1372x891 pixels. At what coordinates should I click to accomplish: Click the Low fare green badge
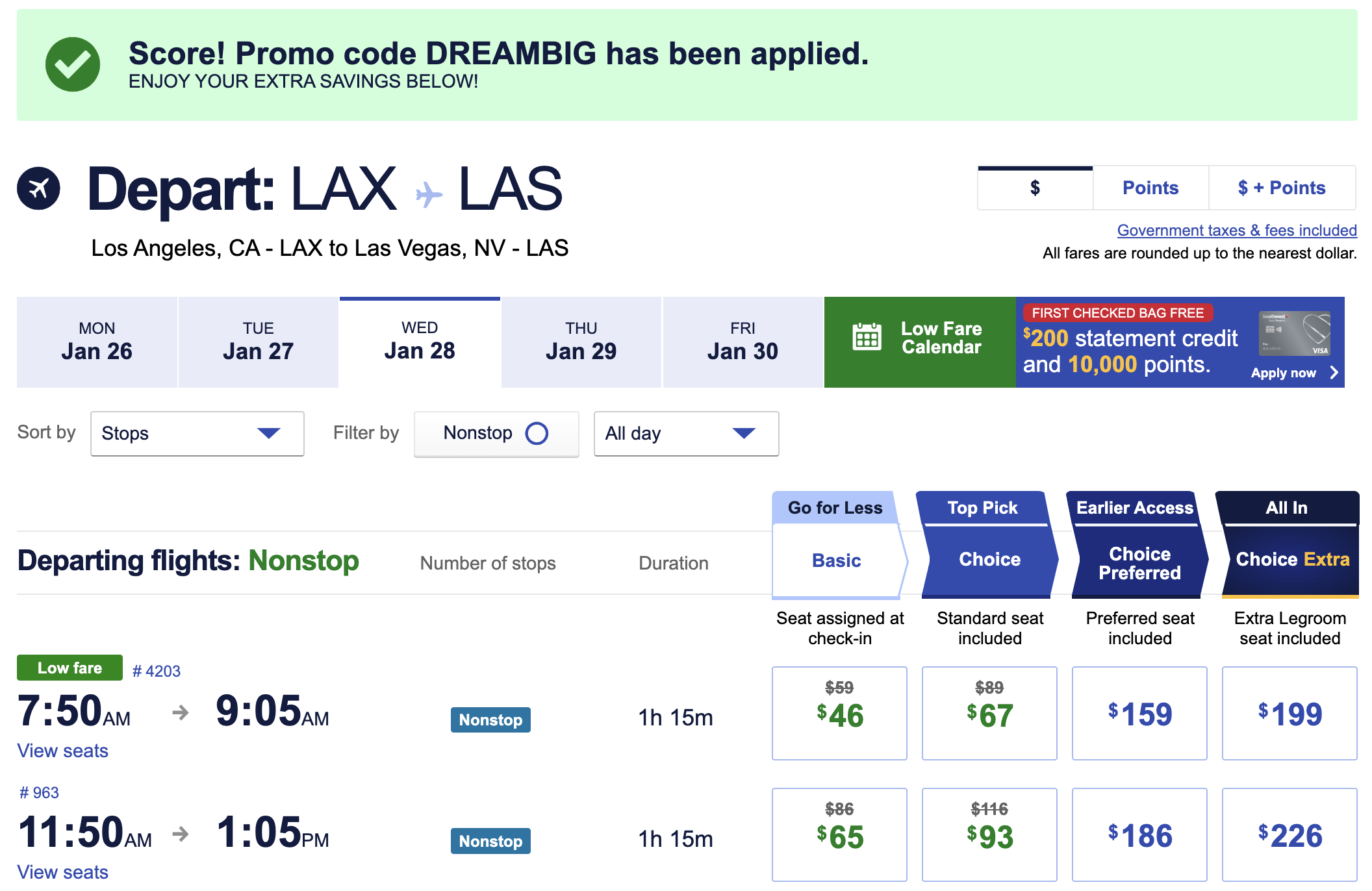[x=70, y=668]
